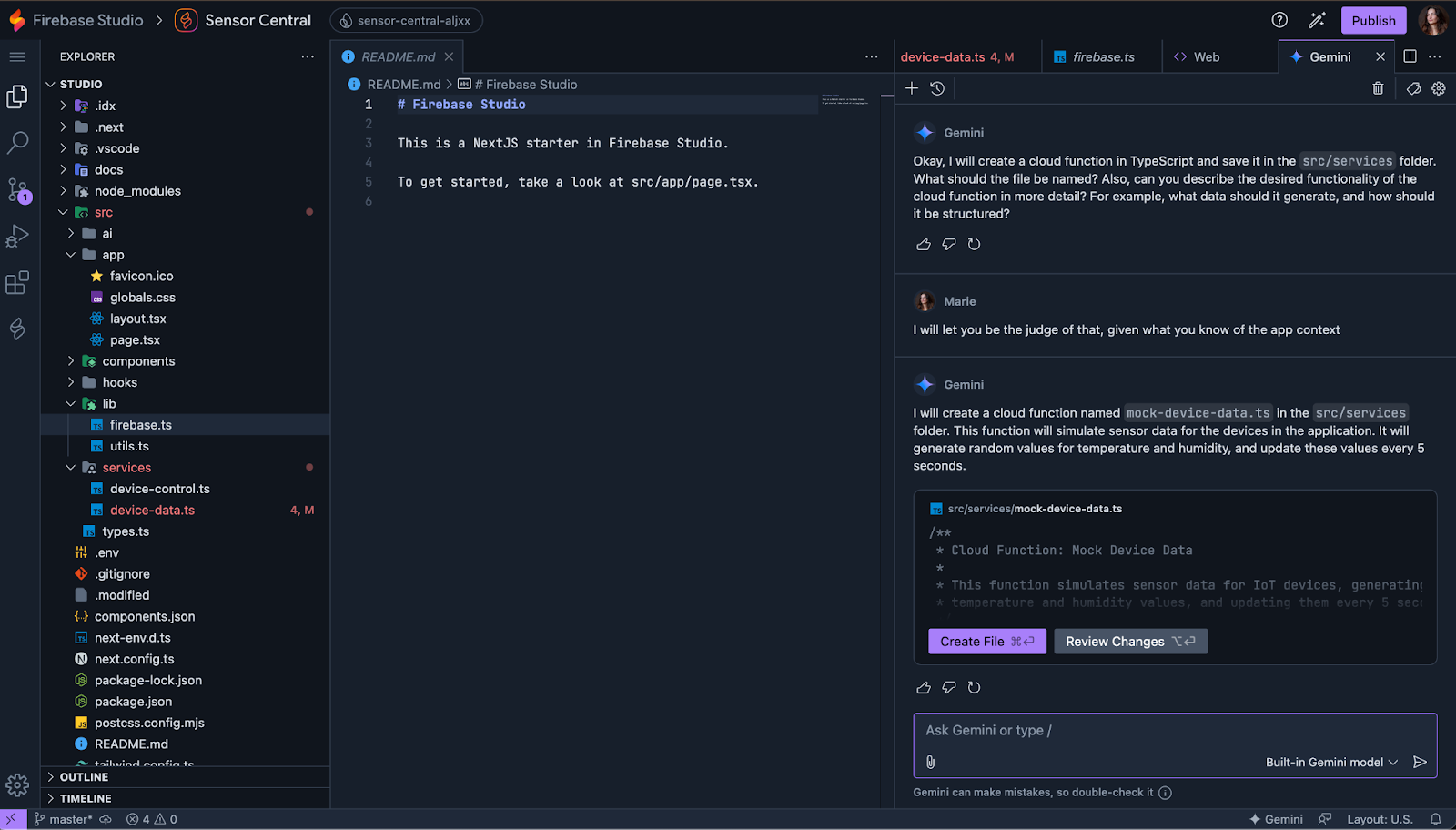Expand the node_modules folder
This screenshot has width=1456, height=830.
(63, 191)
